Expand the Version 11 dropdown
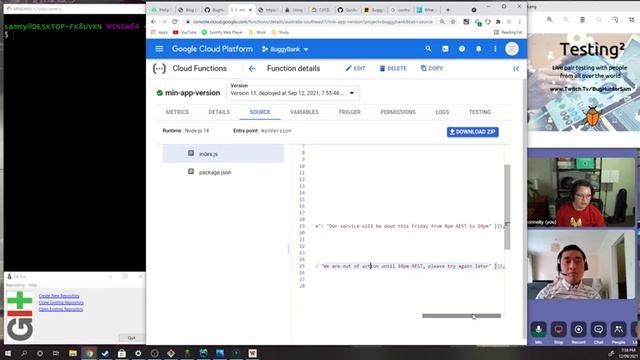640x360 pixels. (292, 93)
